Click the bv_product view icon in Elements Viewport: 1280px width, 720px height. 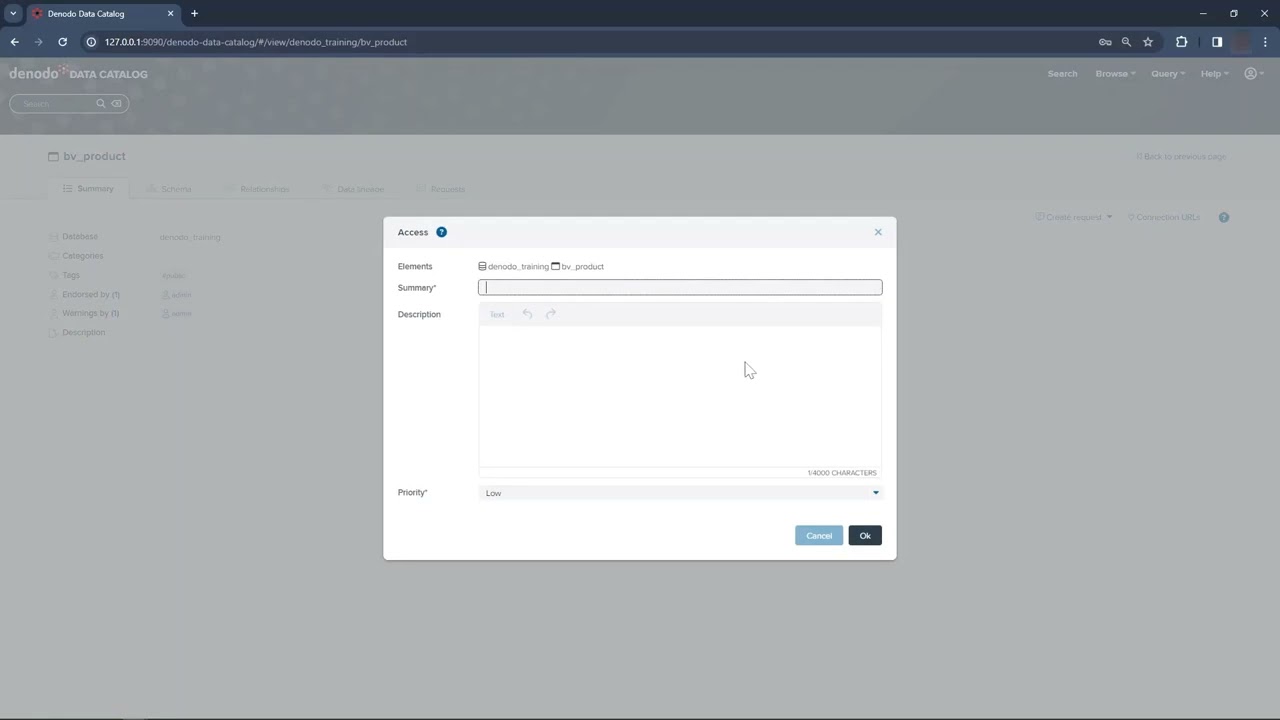click(x=555, y=266)
